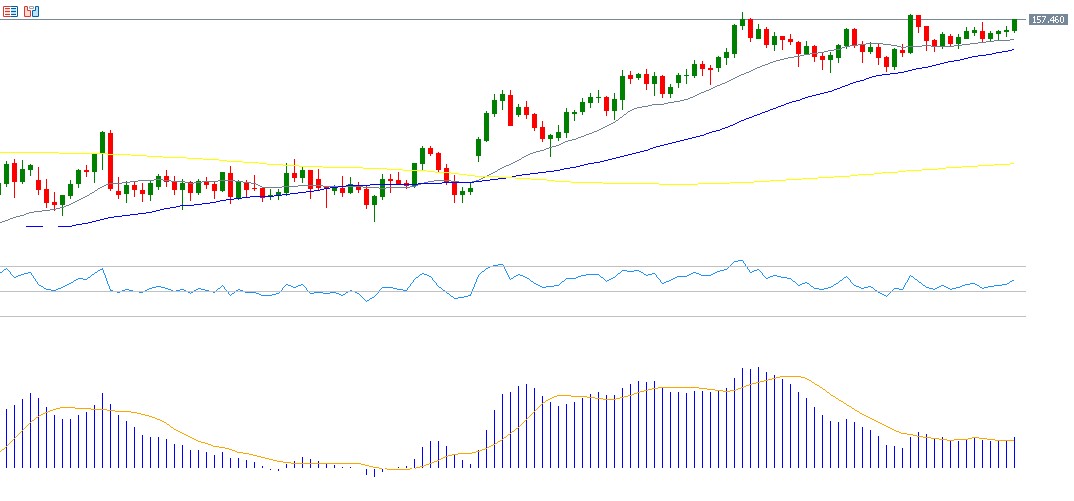Click the rightmost MACD histogram bar
1074x501 pixels.
[x=1015, y=453]
